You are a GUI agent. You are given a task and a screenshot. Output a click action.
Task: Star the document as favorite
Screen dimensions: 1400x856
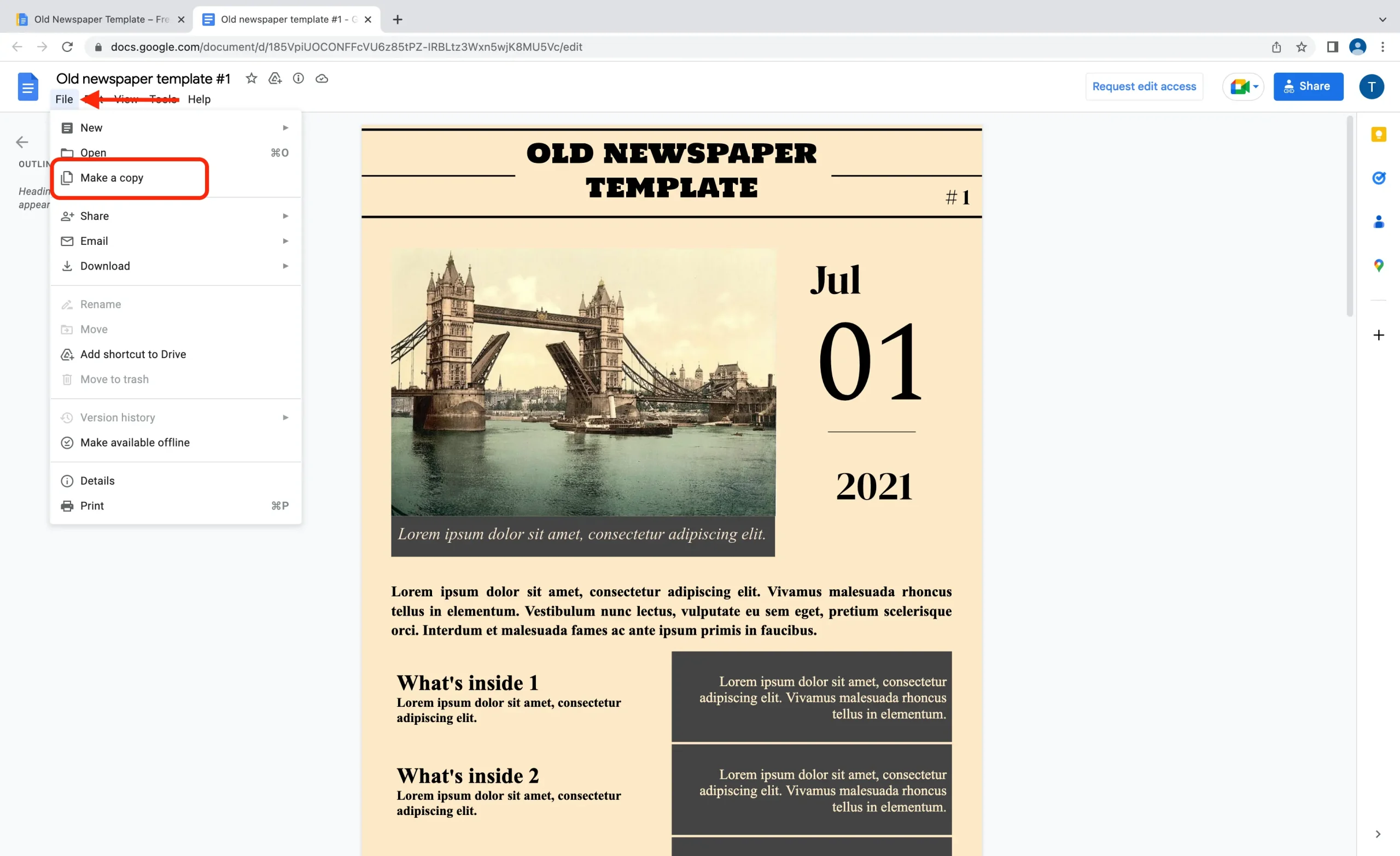250,78
